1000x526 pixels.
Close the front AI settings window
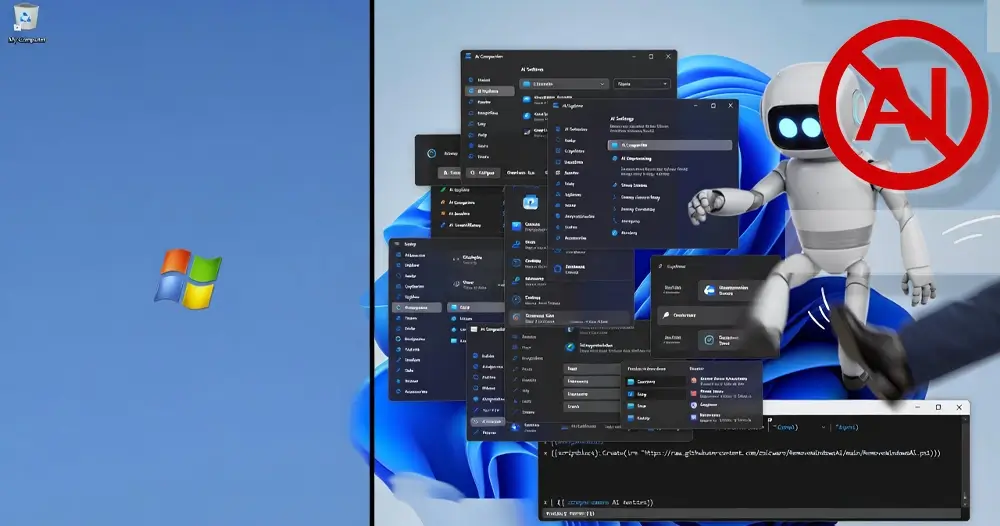(730, 106)
